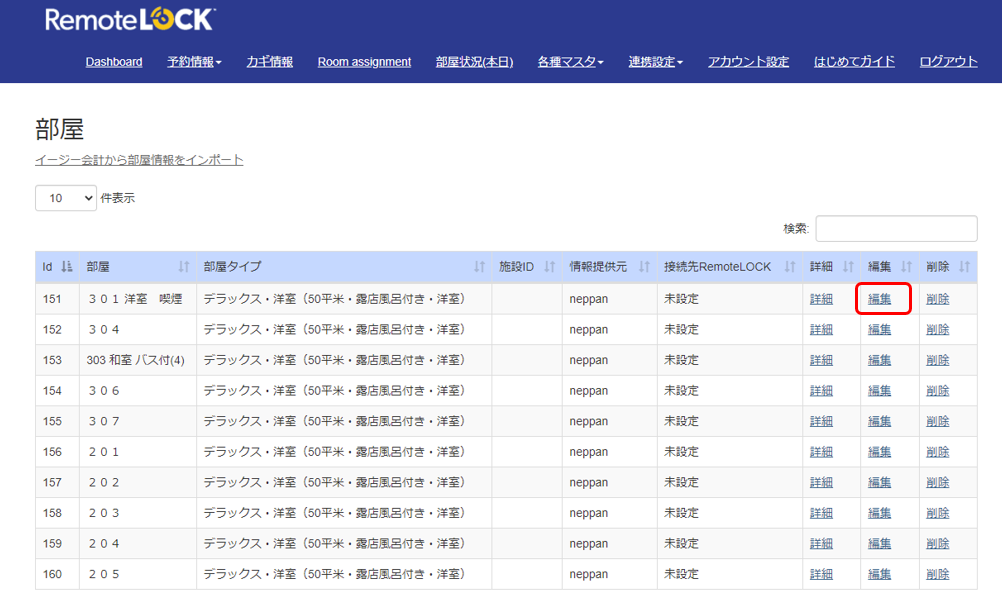The image size is (1002, 595).
Task: Sort table by Id column icon
Action: [66, 267]
